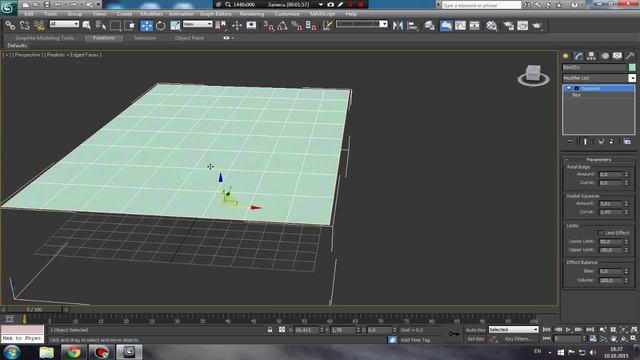640x360 pixels.
Task: Click the Mirror tool icon
Action: [398, 26]
